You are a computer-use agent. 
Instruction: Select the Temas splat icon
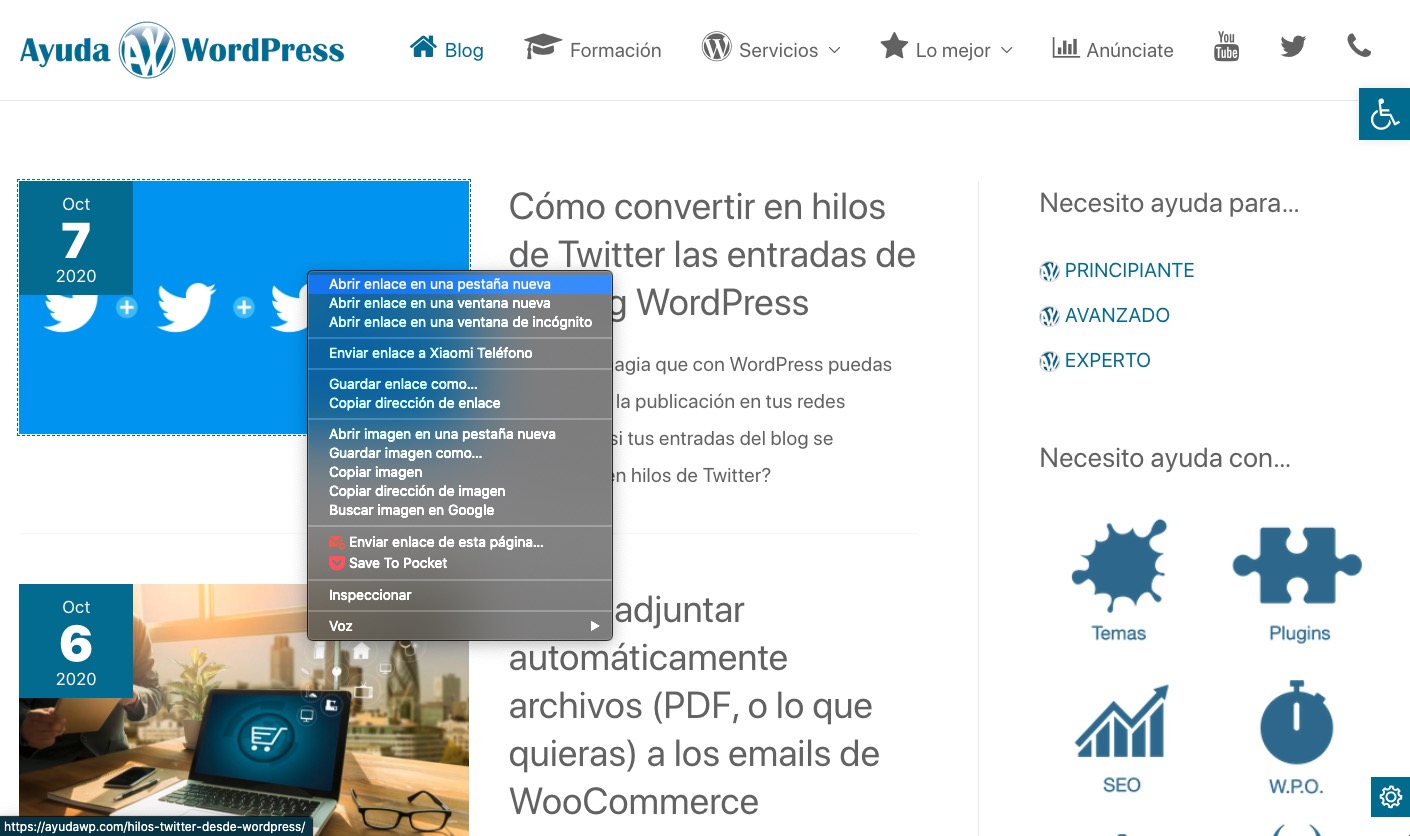click(x=1118, y=568)
